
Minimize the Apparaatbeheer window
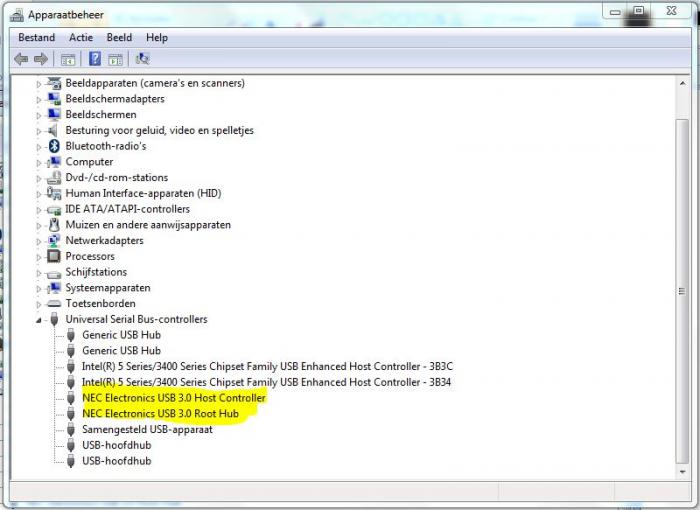[x=616, y=12]
